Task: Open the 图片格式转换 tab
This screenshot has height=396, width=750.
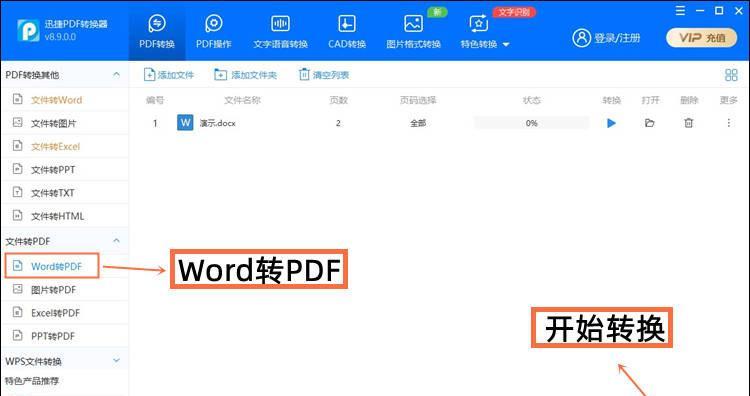Action: pos(413,32)
